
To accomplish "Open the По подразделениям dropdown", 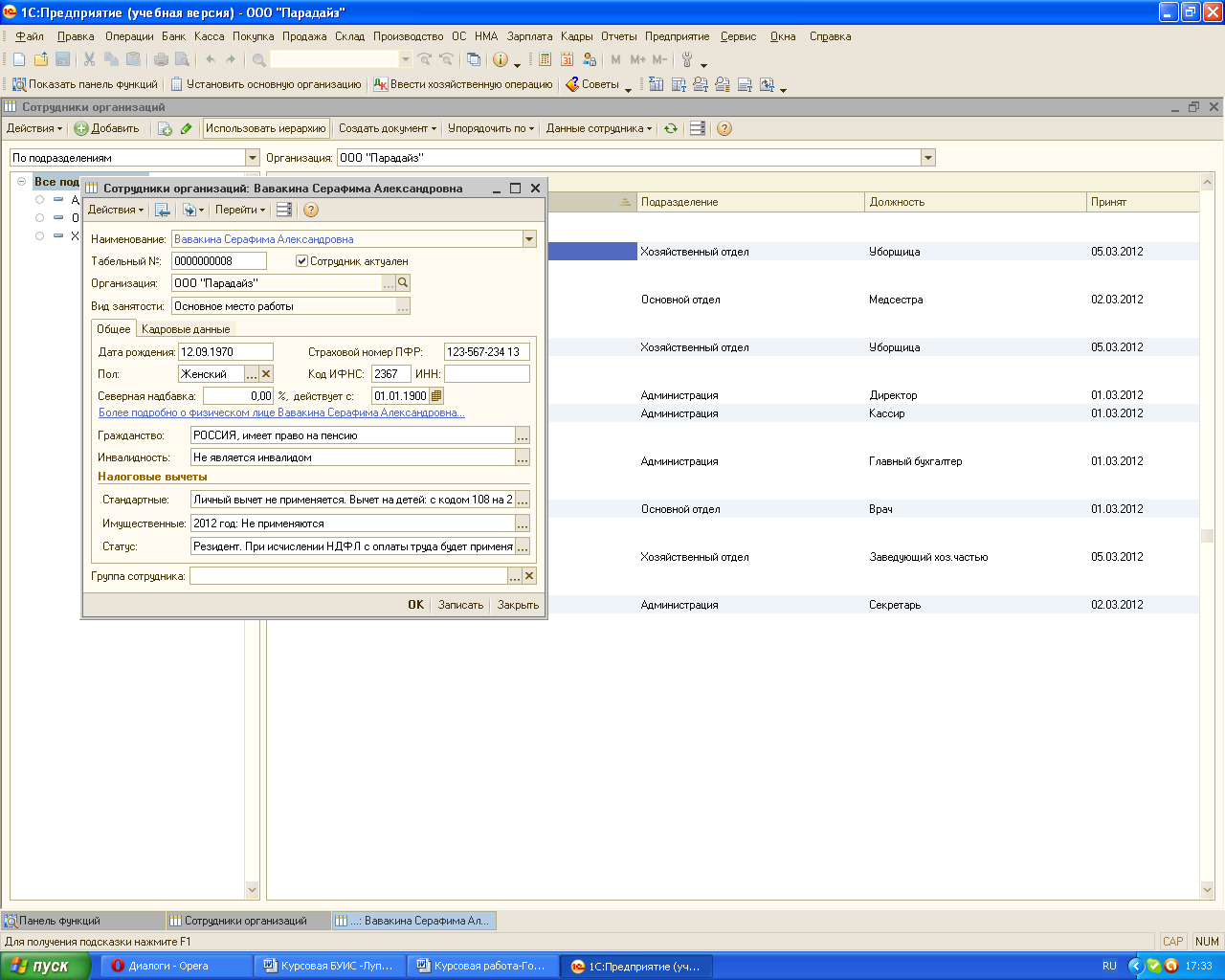I will tap(253, 158).
